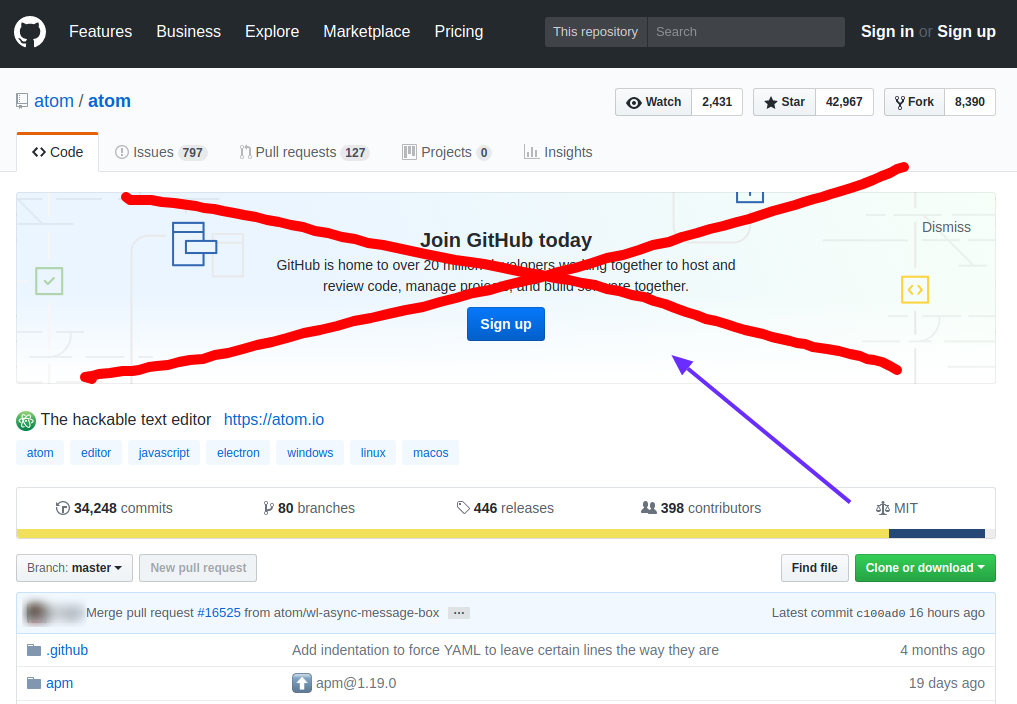The width and height of the screenshot is (1017, 704).
Task: Open the .github folder name link
Action: (67, 650)
